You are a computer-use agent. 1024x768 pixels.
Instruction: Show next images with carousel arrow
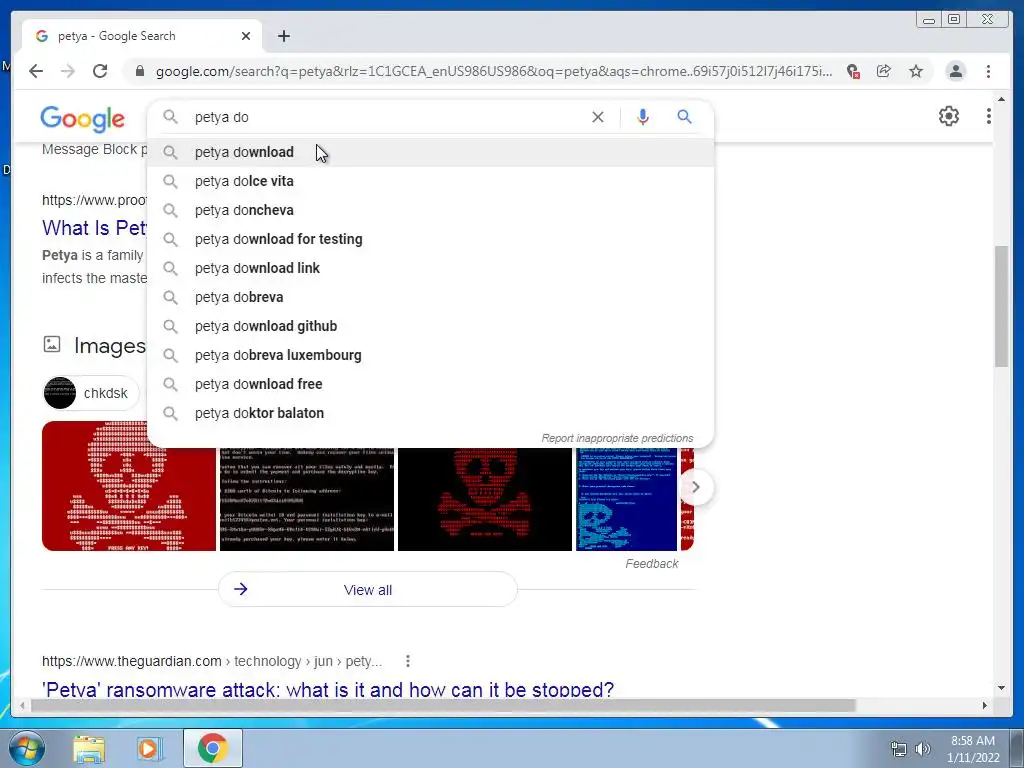click(x=696, y=487)
